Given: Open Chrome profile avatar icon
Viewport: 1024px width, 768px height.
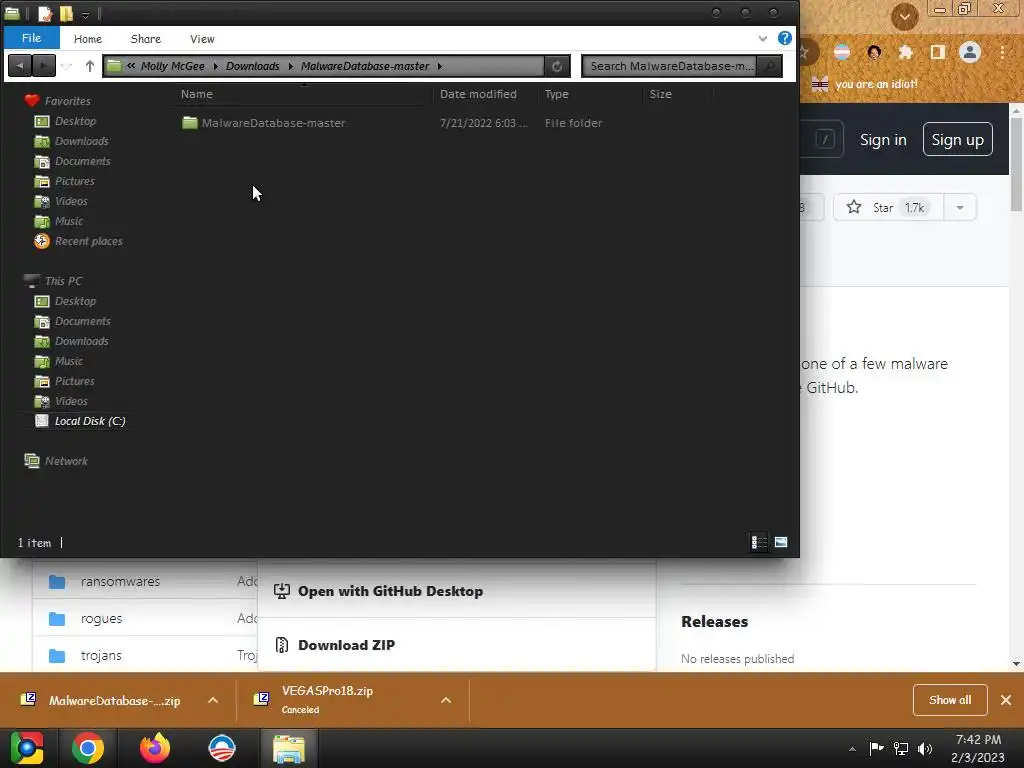Looking at the screenshot, I should pyautogui.click(x=970, y=52).
